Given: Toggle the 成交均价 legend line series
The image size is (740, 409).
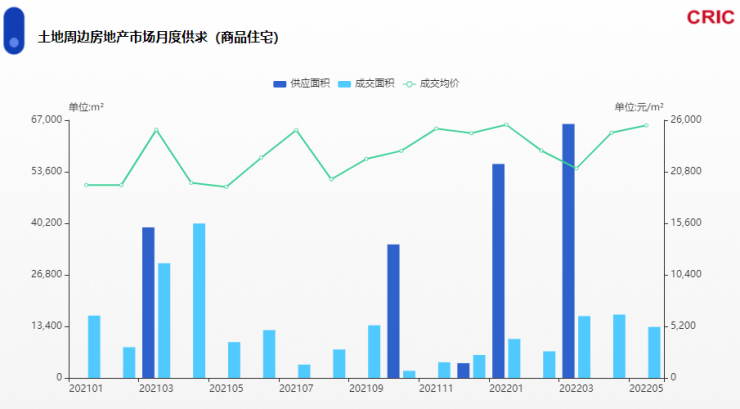Looking at the screenshot, I should (x=430, y=83).
